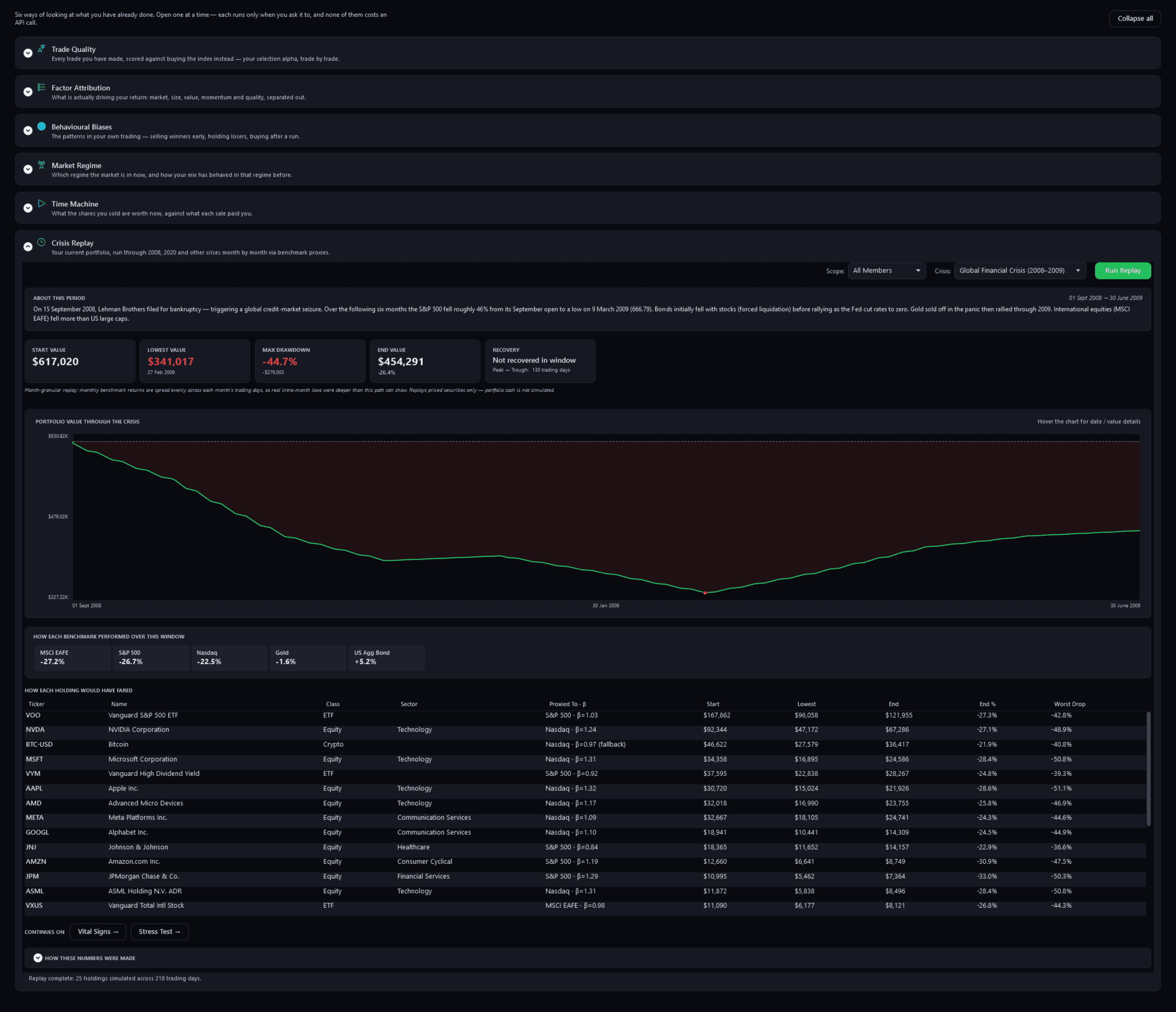The height and width of the screenshot is (1012, 1176).
Task: Click the Worst Drop column header
Action: pos(1069,704)
